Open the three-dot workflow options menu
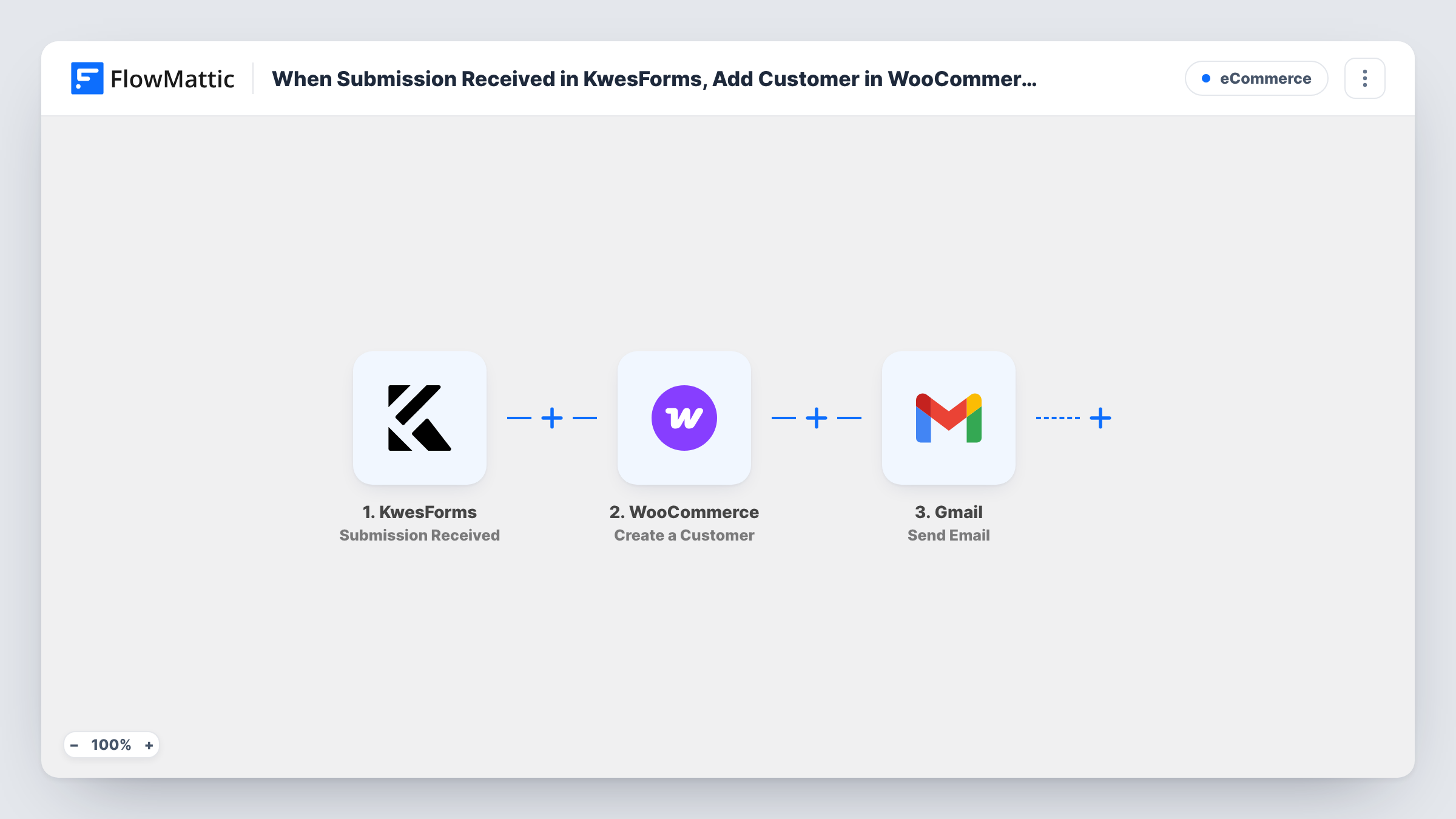This screenshot has width=1456, height=819. pos(1365,78)
